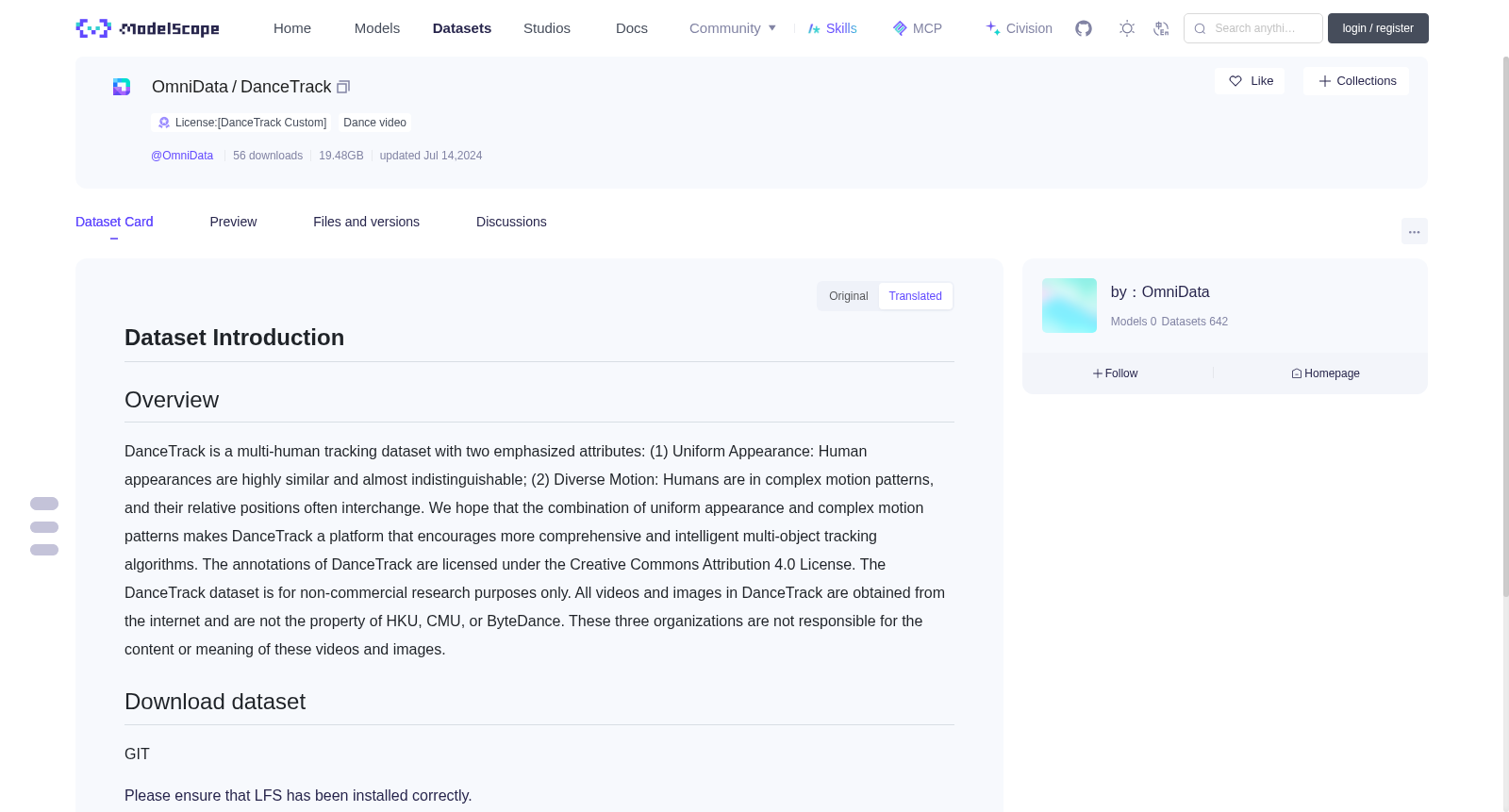The width and height of the screenshot is (1509, 812).
Task: Switch card text to Translated
Action: [916, 296]
